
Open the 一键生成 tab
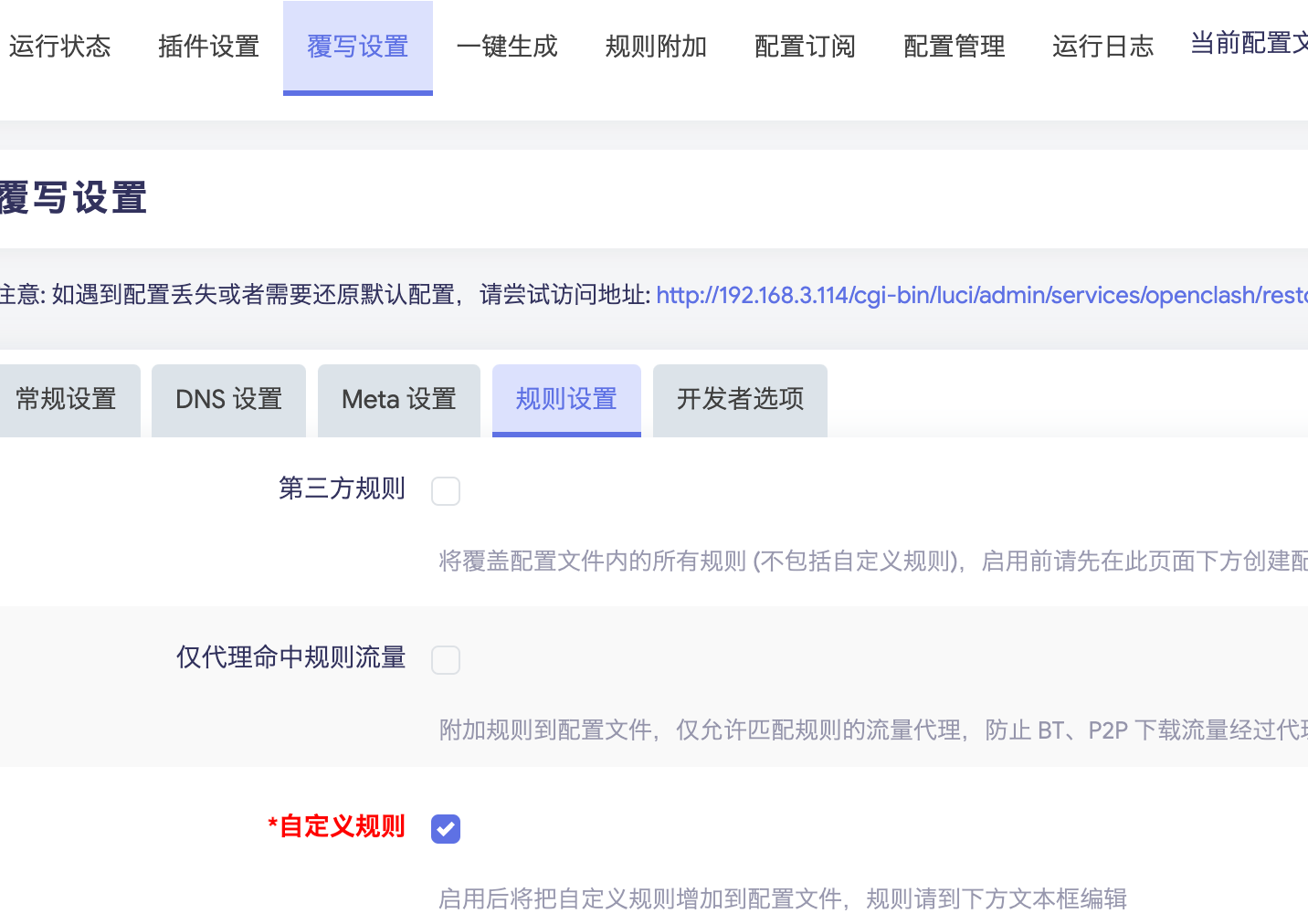tap(507, 47)
